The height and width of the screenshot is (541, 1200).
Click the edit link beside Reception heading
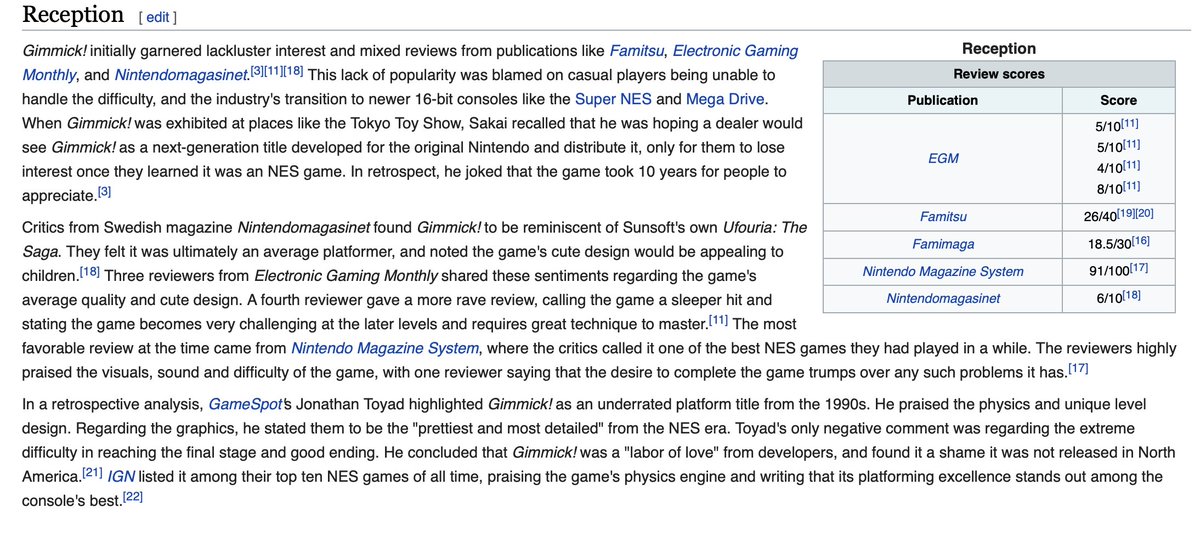point(157,17)
